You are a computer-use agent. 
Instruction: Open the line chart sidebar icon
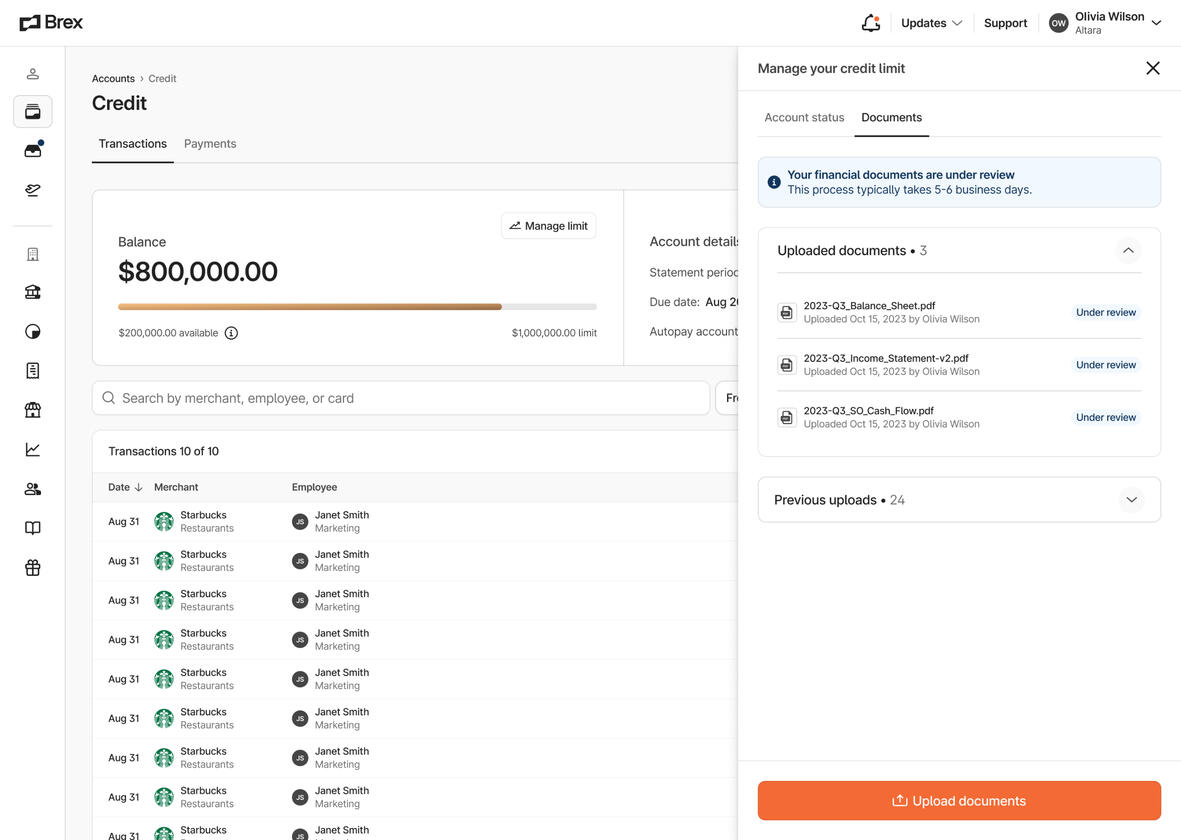click(x=33, y=450)
